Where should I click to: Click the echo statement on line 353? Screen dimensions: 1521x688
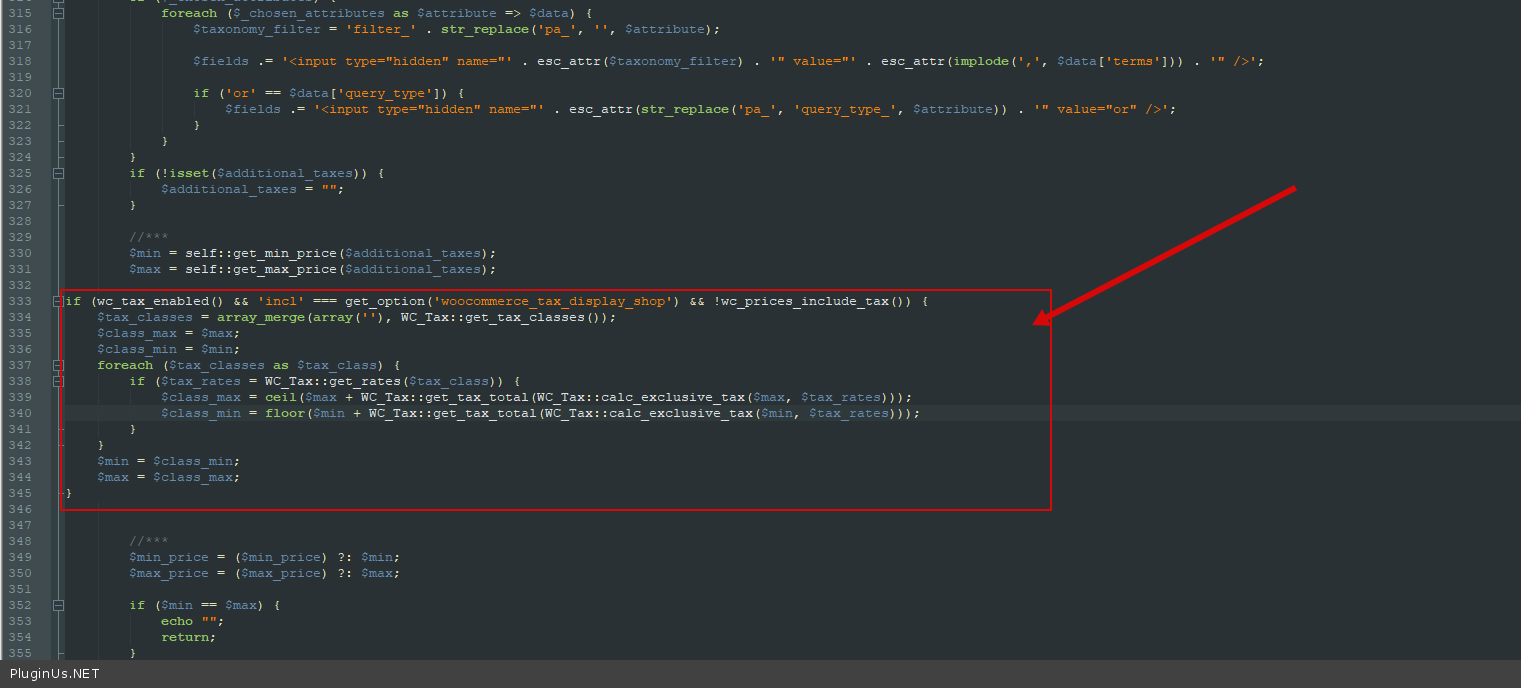[177, 621]
